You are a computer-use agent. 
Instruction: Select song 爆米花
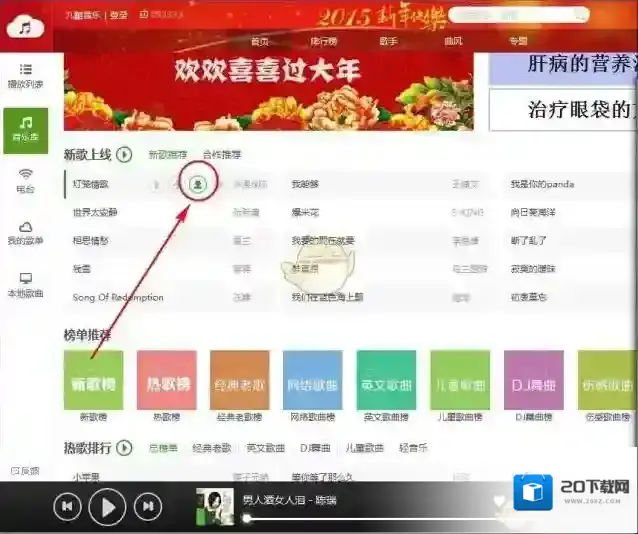305,212
